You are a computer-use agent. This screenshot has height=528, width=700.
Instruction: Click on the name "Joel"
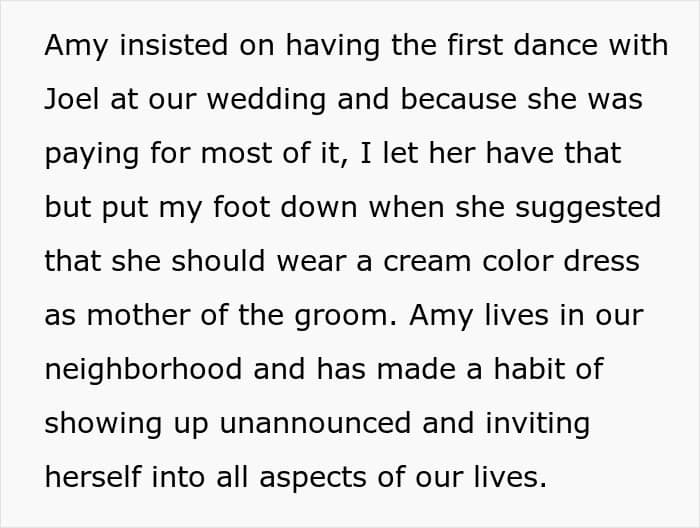click(x=71, y=99)
